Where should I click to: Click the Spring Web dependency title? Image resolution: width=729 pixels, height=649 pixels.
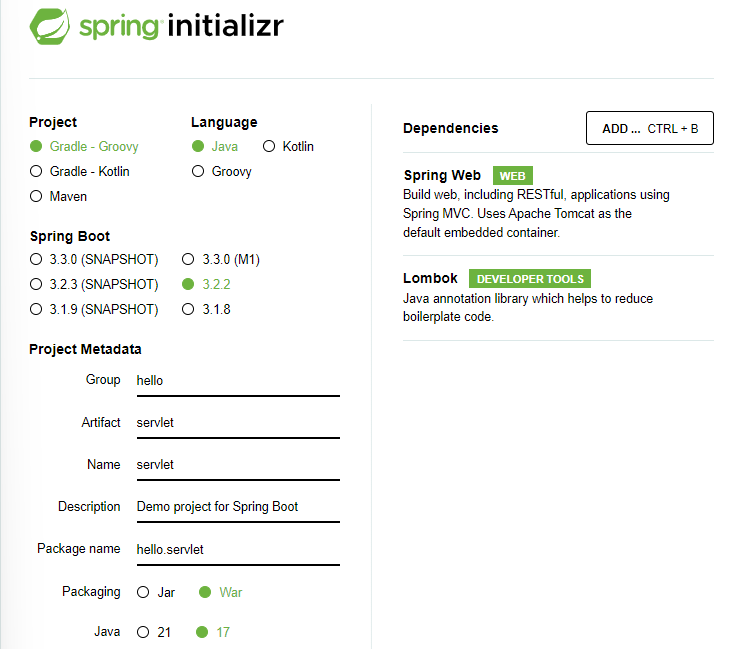[x=442, y=175]
